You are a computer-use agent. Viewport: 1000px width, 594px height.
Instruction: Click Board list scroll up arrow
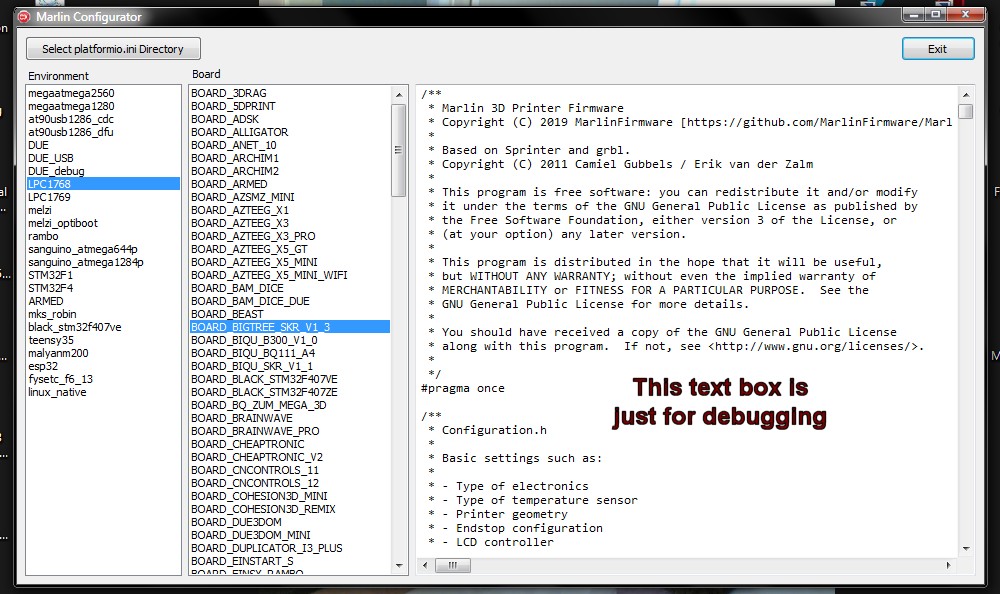click(x=399, y=94)
